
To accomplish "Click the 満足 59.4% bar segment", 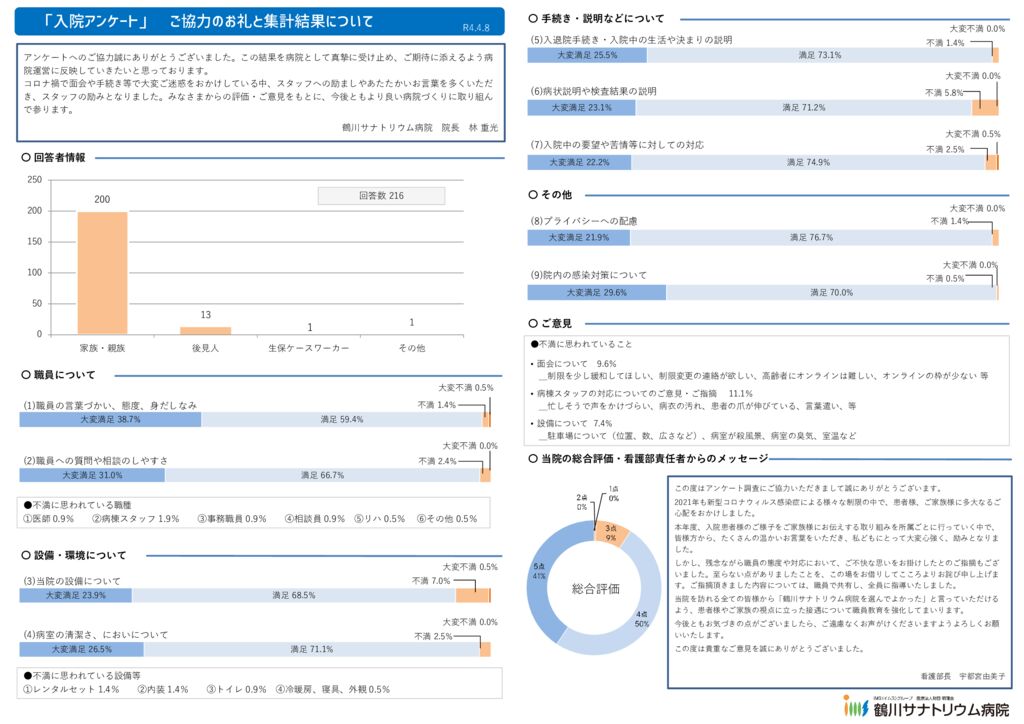I will point(342,420).
